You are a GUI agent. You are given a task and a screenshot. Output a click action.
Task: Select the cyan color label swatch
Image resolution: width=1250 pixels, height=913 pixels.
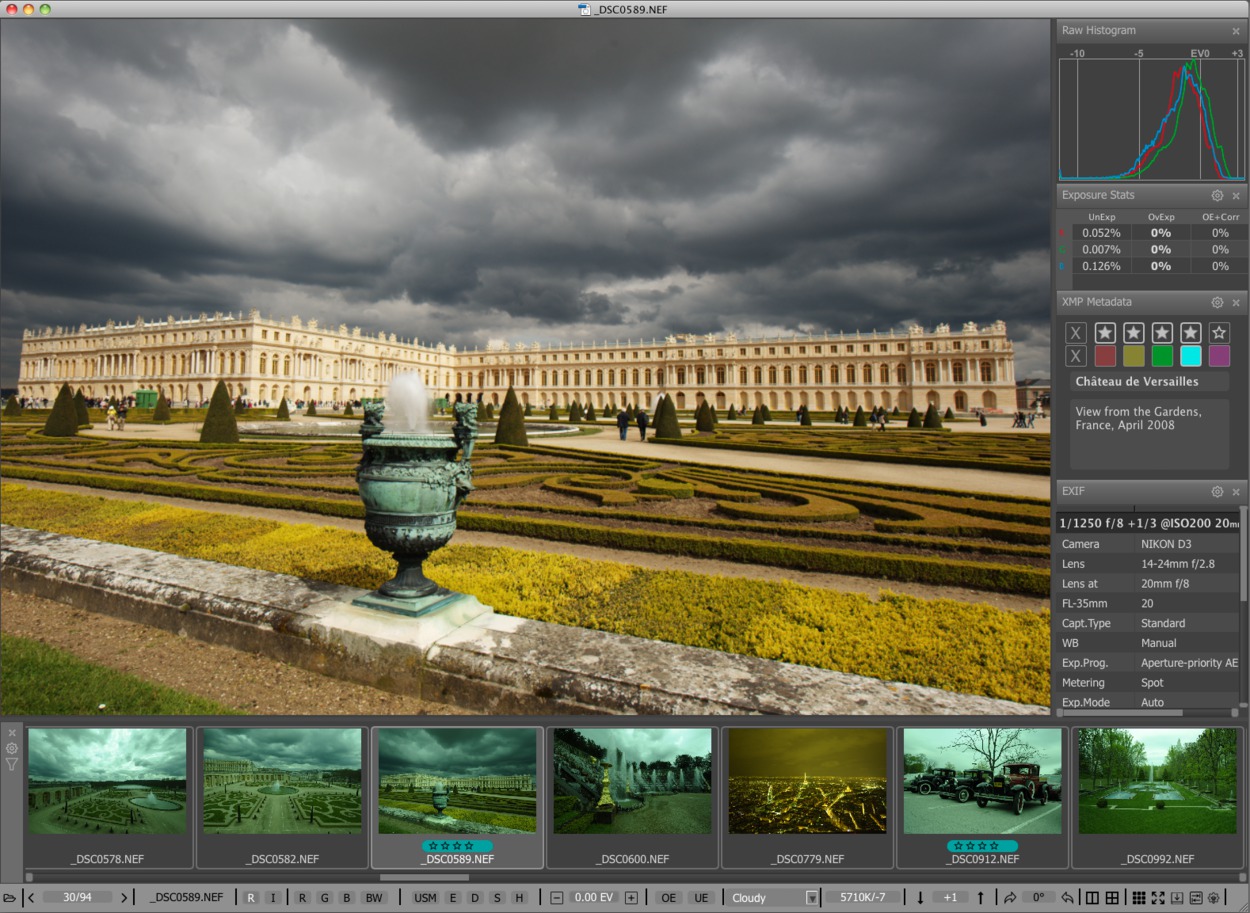[x=1190, y=356]
